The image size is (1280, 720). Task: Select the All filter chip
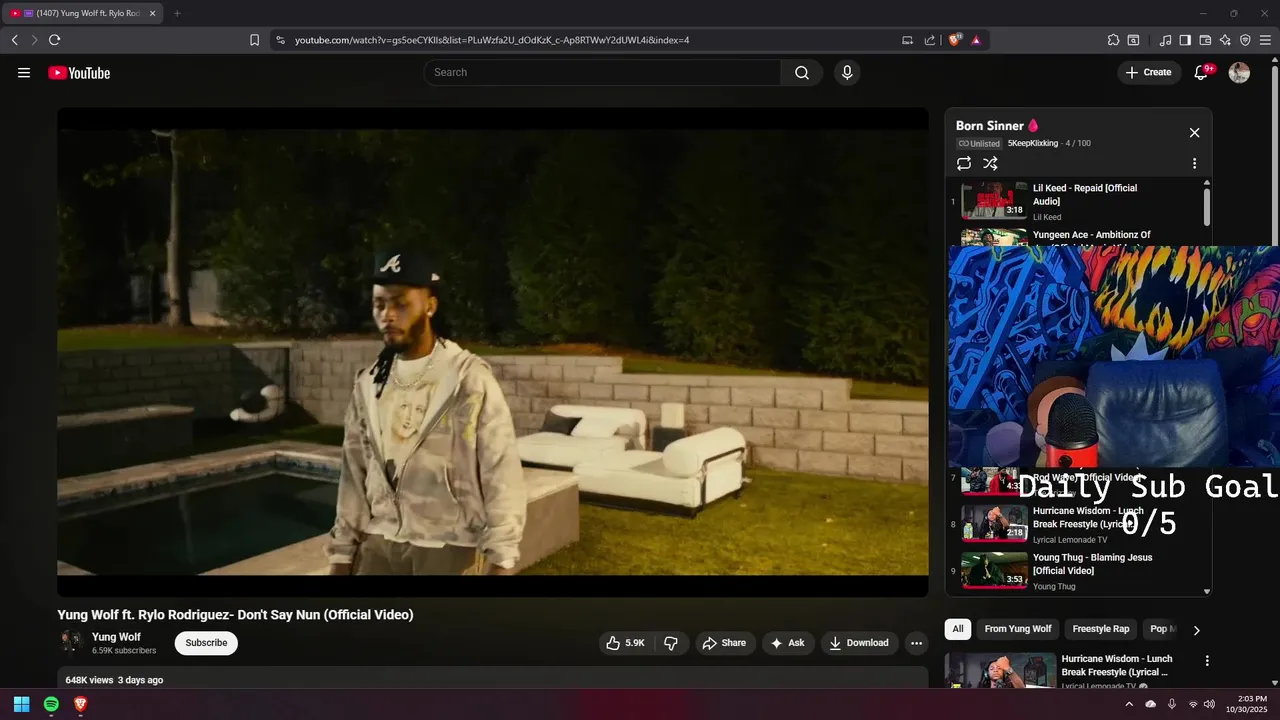tap(958, 629)
